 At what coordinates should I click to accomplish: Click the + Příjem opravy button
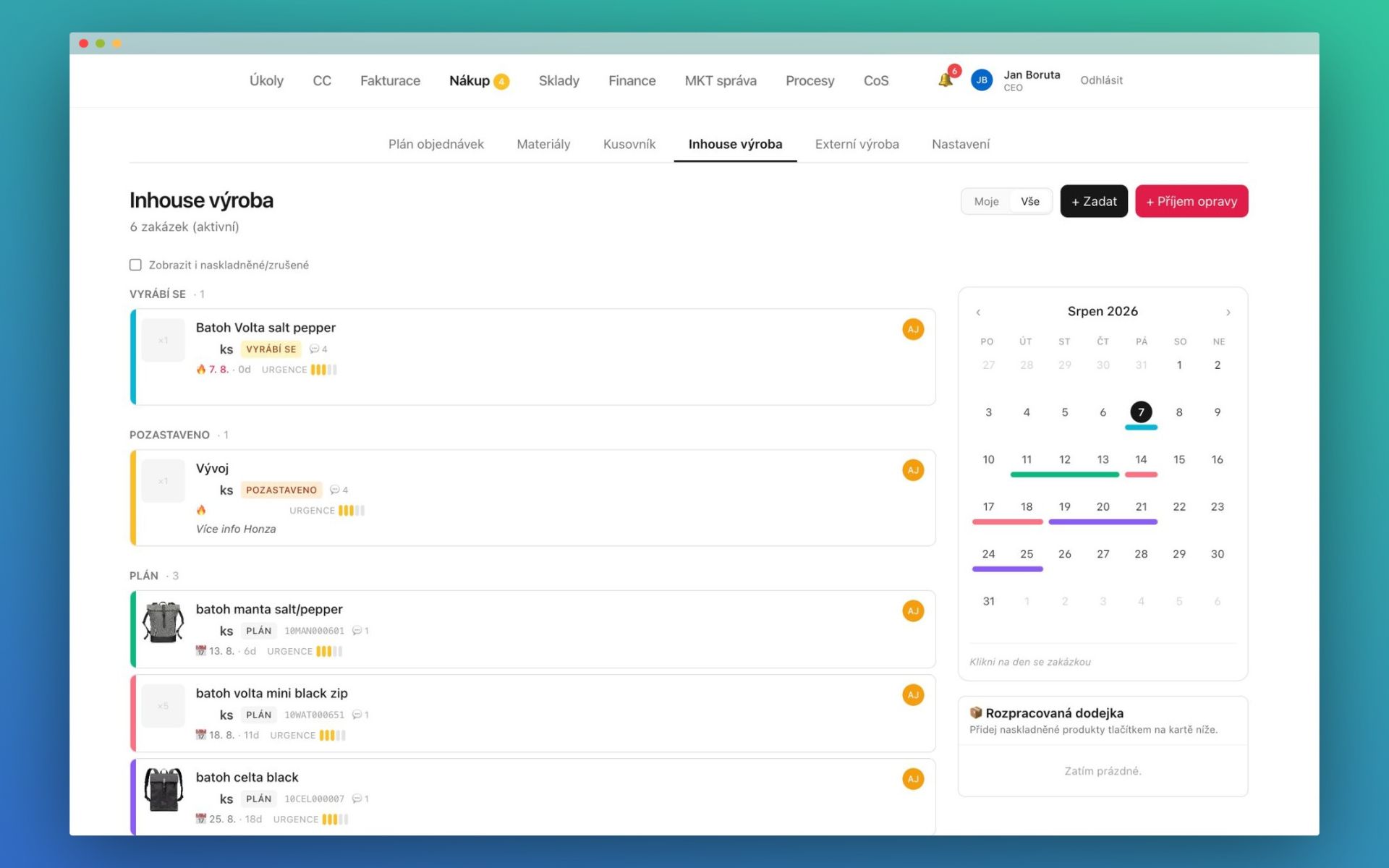point(1192,201)
